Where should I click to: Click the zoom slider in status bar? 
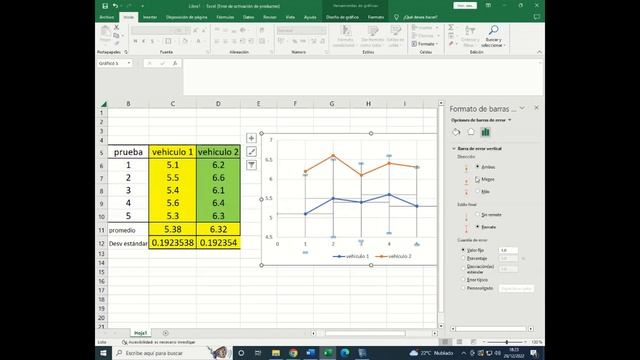pyautogui.click(x=507, y=342)
